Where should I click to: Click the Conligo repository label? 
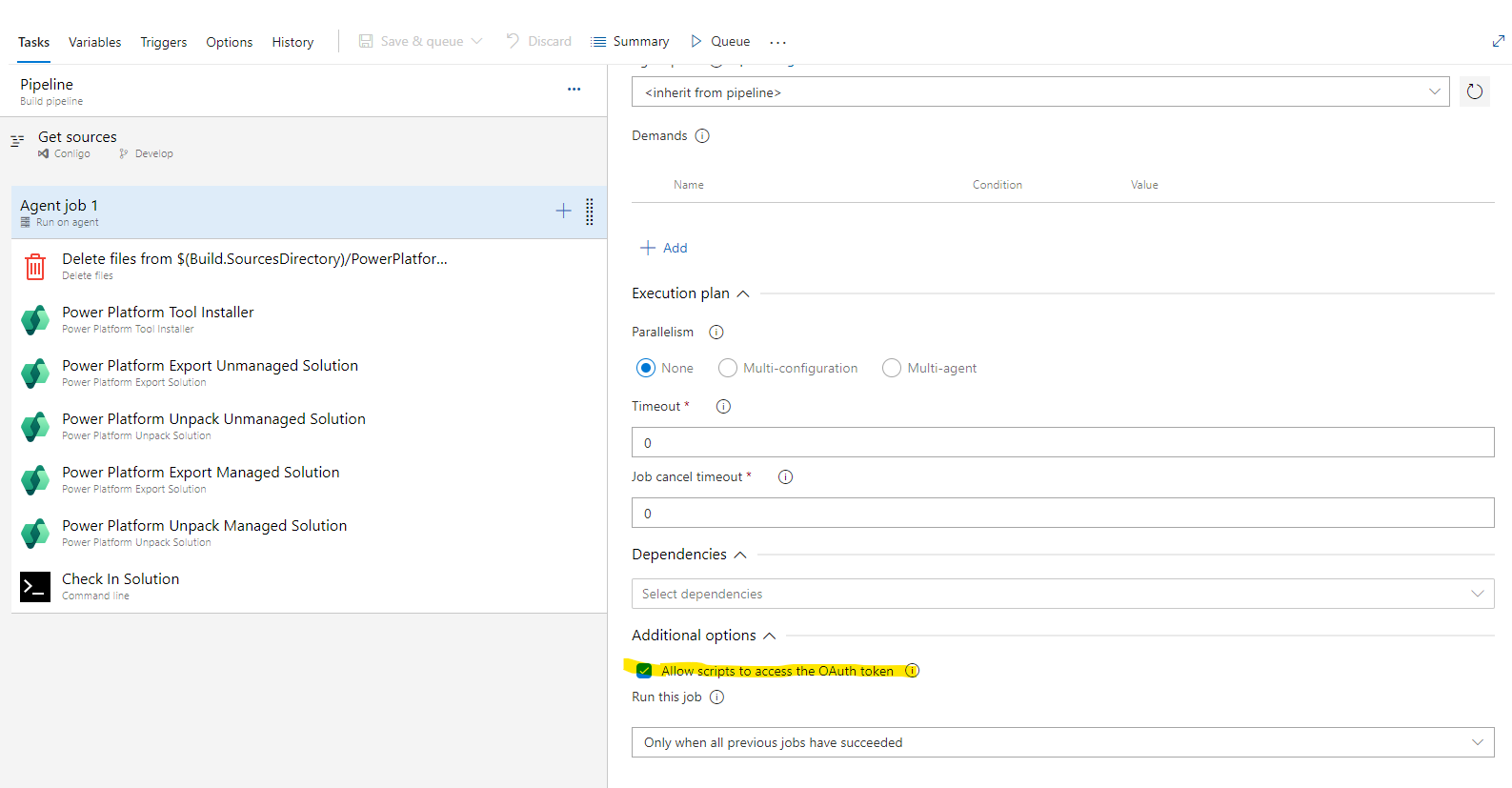71,153
